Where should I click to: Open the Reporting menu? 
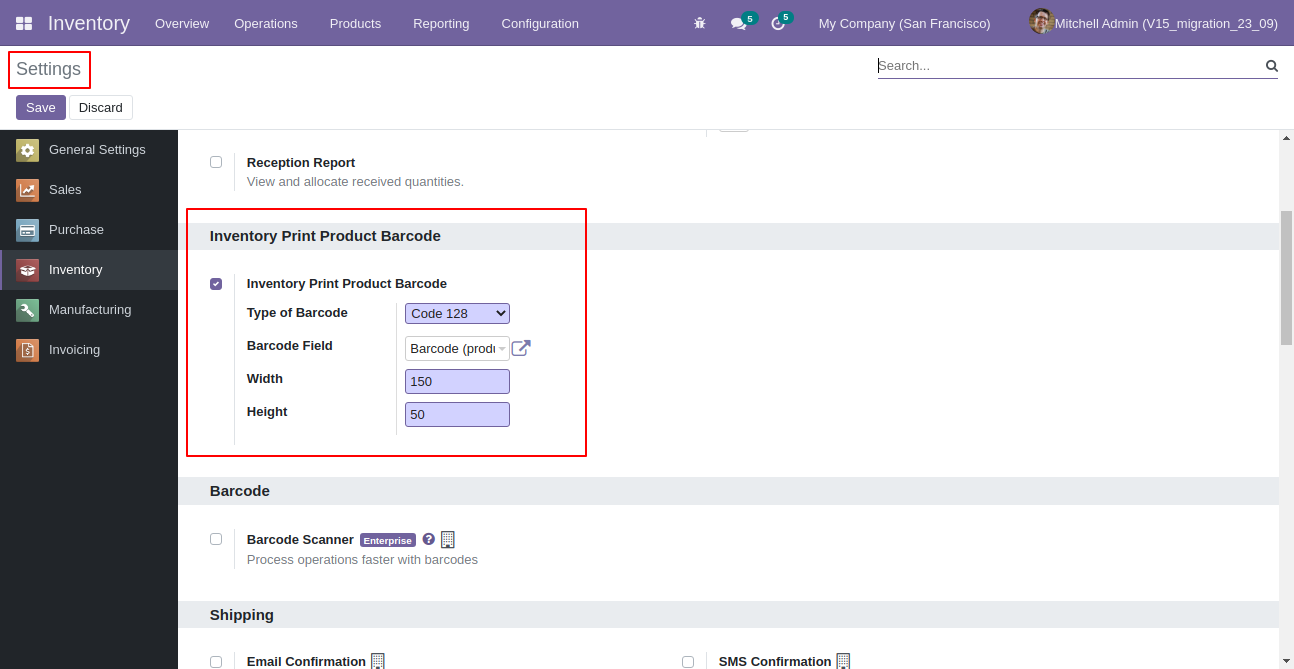coord(441,23)
